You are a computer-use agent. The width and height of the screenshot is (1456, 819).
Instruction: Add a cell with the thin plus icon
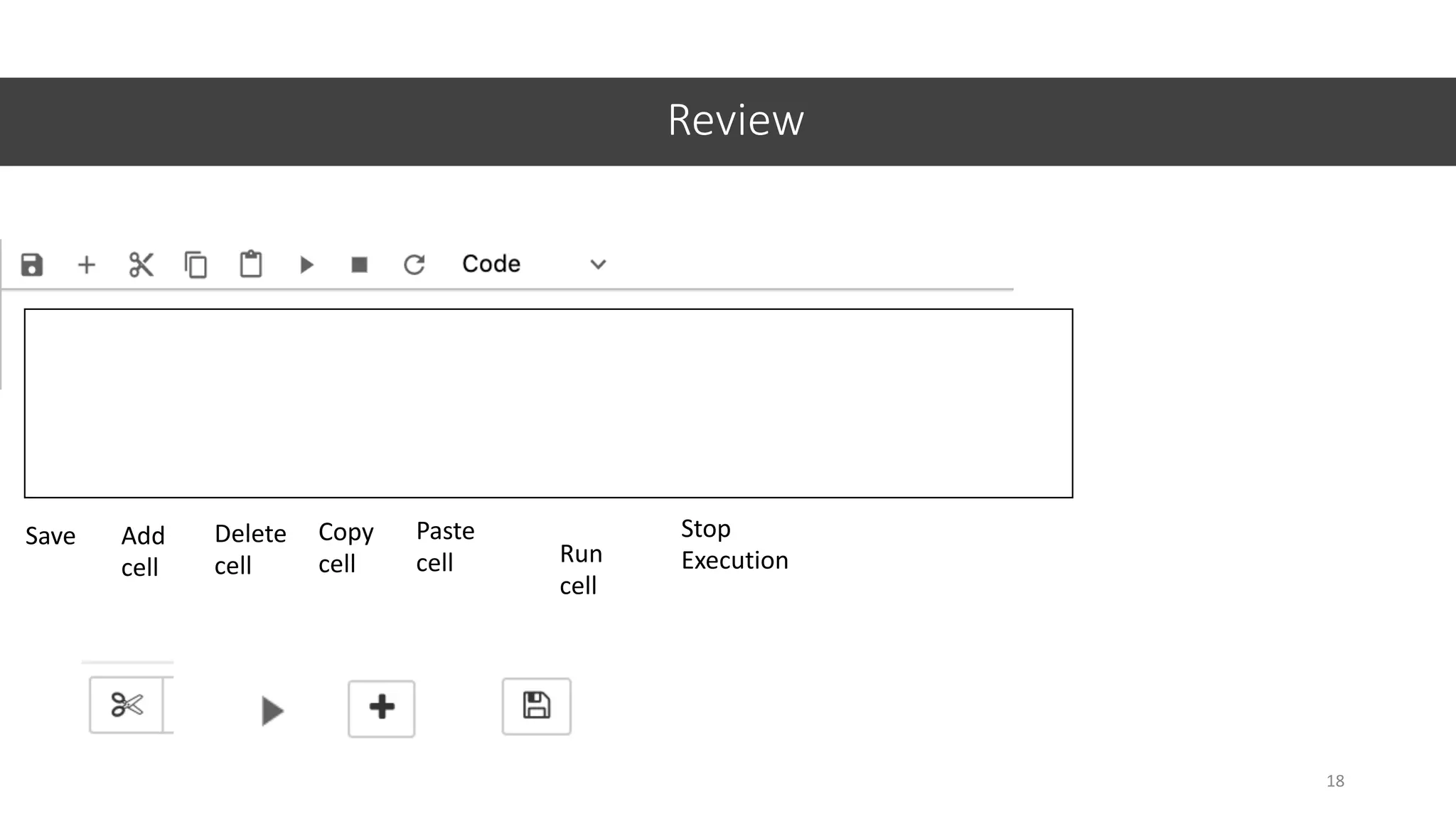click(x=86, y=265)
